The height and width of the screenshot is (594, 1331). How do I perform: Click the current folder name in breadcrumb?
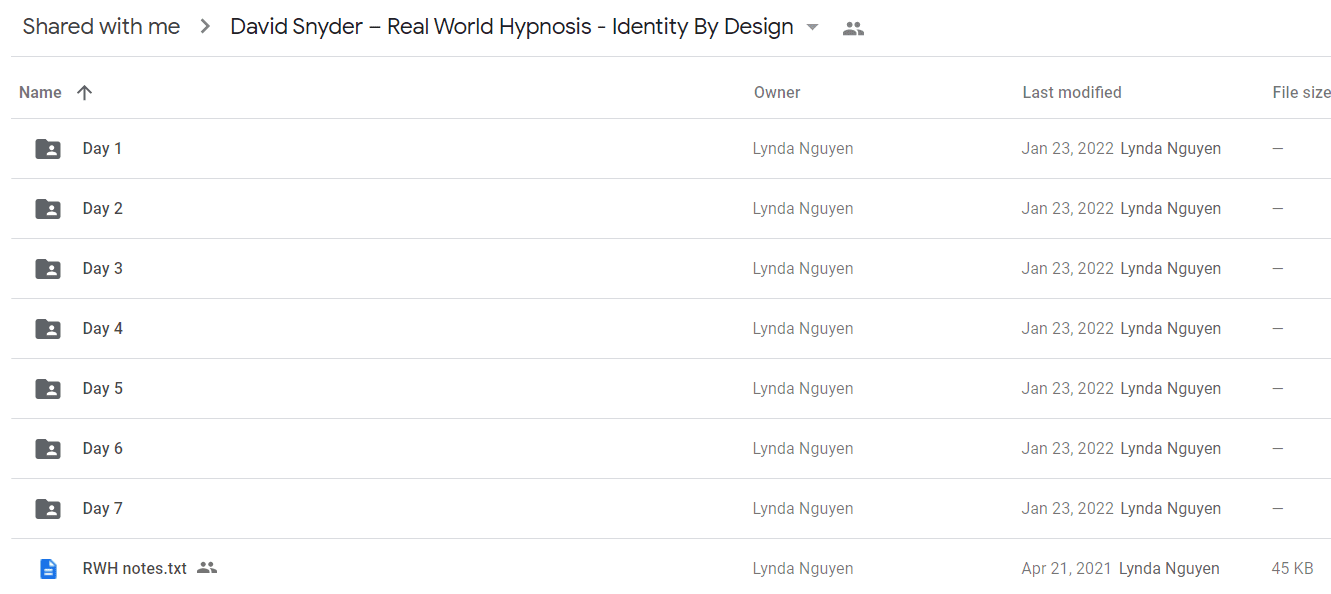pos(512,27)
